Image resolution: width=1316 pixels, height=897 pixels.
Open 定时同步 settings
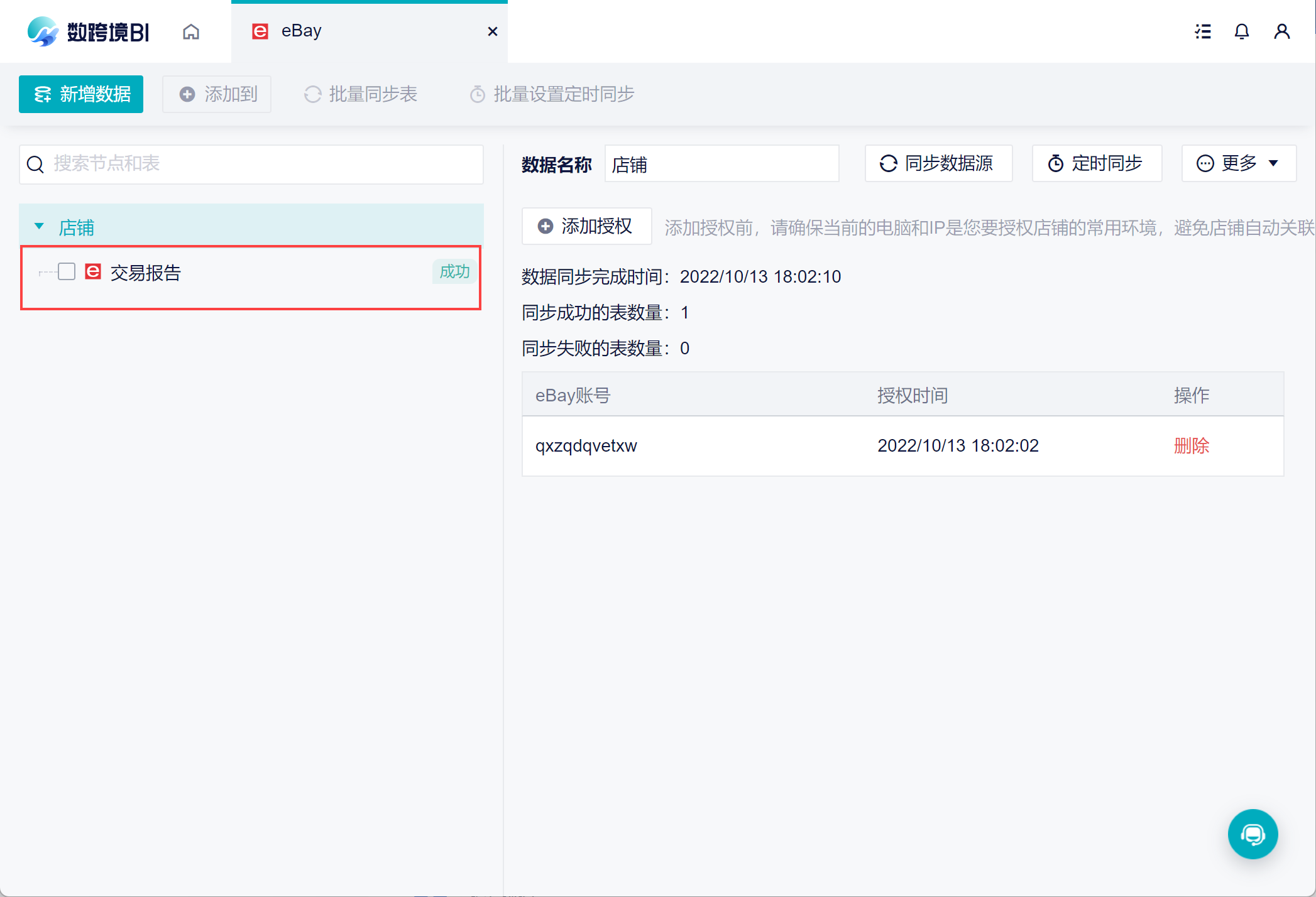click(x=1097, y=163)
